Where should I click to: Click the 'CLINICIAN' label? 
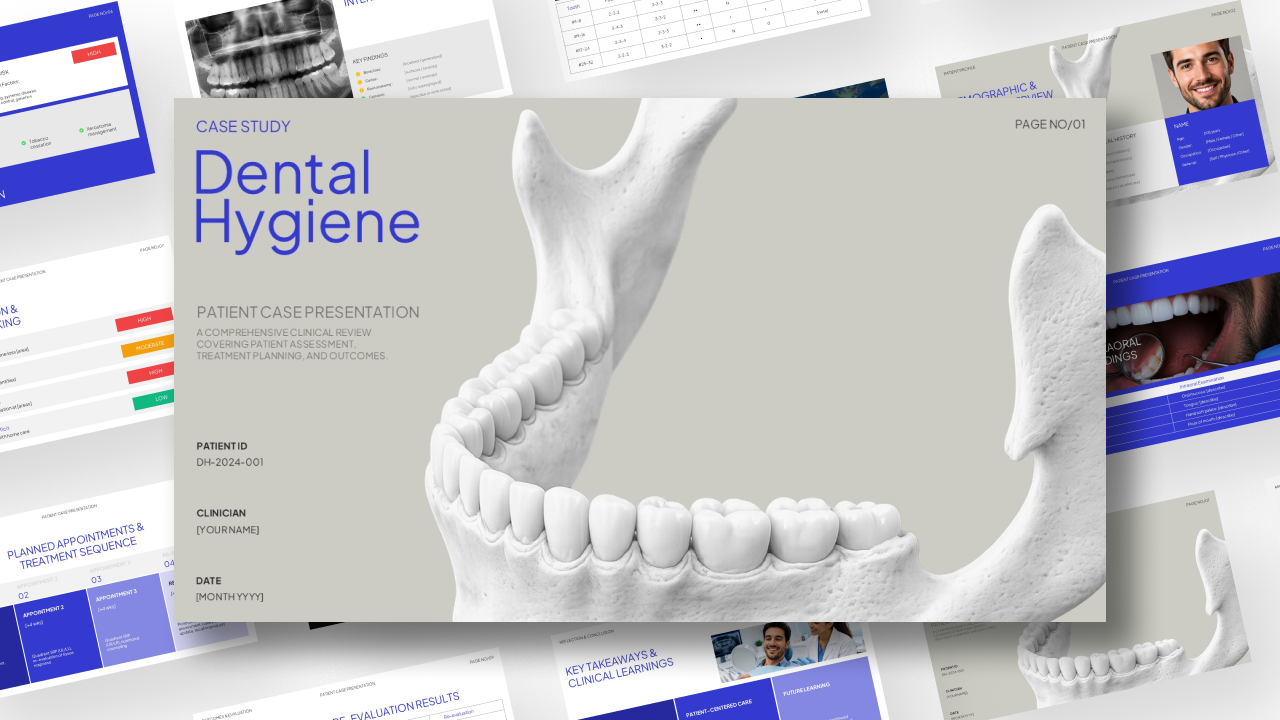click(221, 513)
